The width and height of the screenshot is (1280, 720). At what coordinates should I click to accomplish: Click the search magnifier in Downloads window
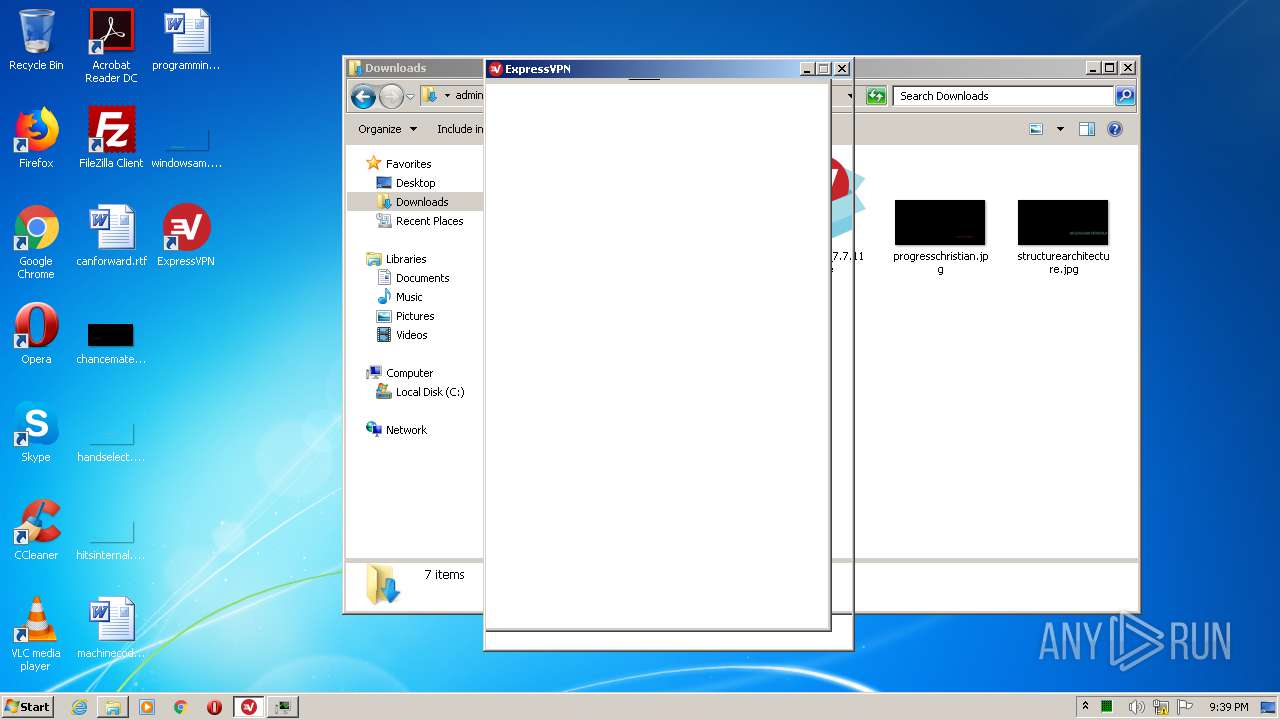pos(1125,96)
